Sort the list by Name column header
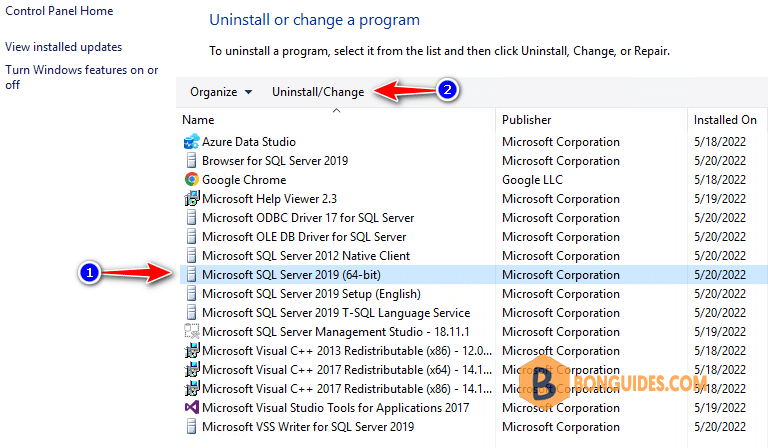Screen dimensions: 768x448 coord(198,120)
